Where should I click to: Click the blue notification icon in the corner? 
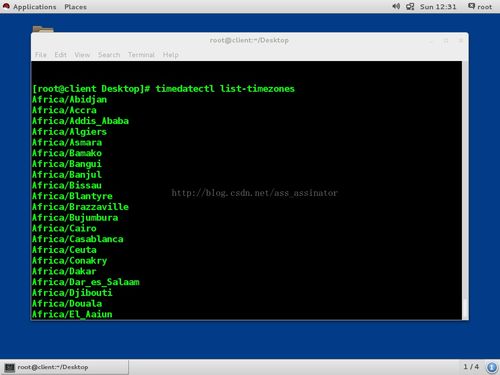pyautogui.click(x=492, y=367)
